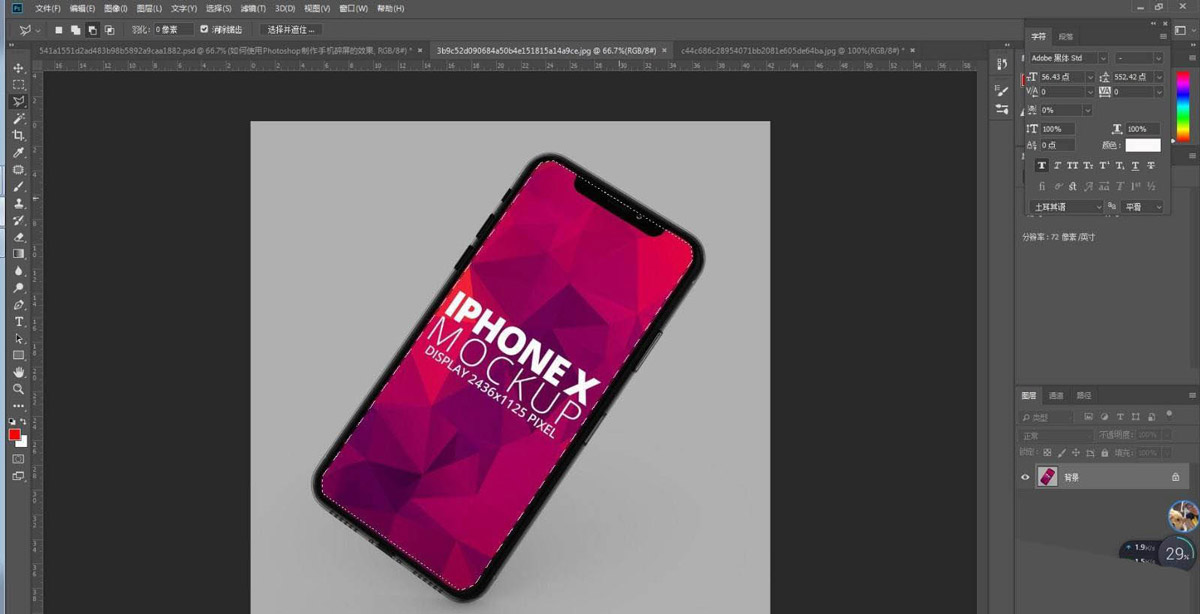This screenshot has height=614, width=1200.
Task: Select the Eyedropper tool
Action: [18, 153]
